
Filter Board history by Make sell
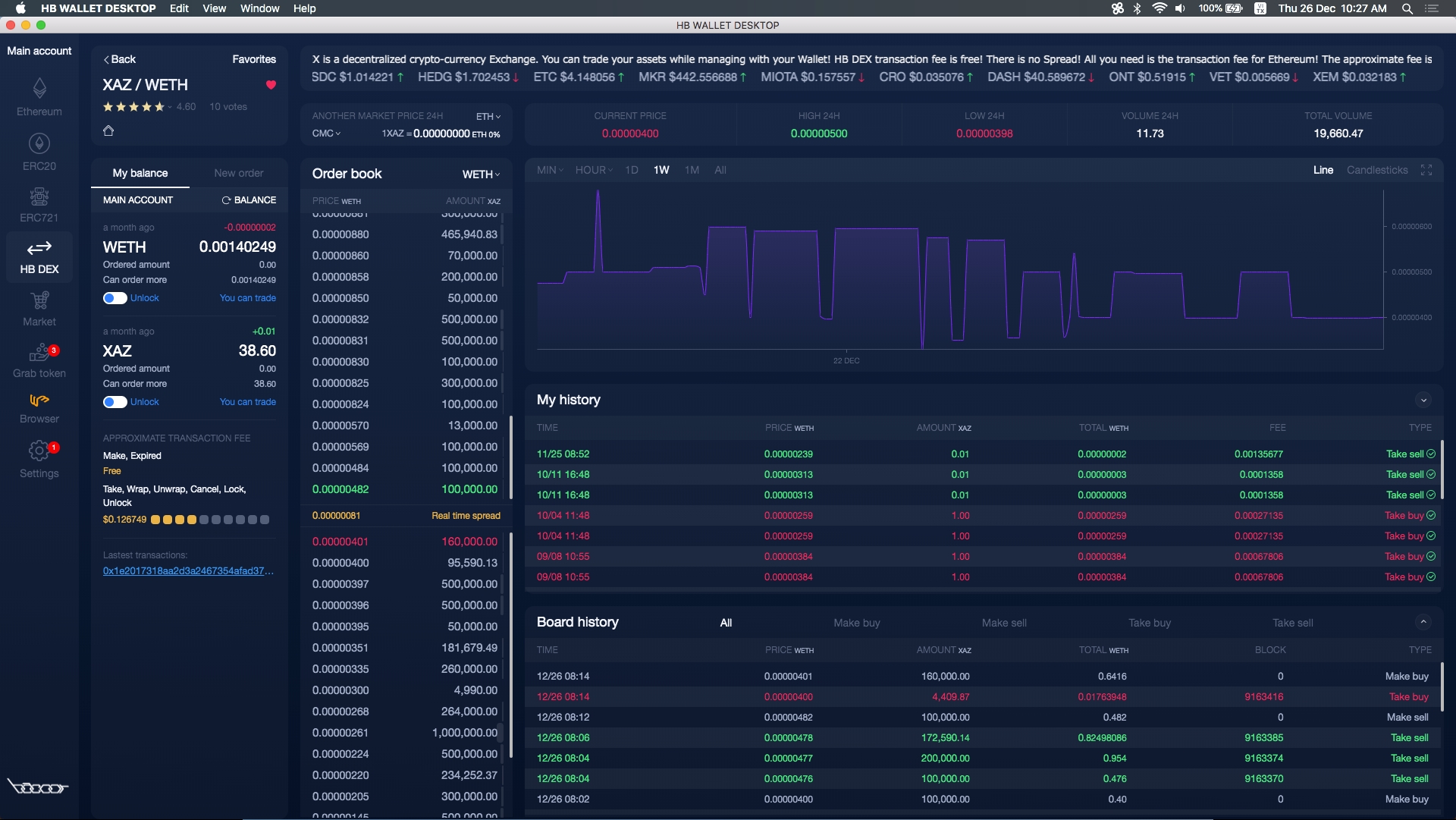coord(1004,623)
